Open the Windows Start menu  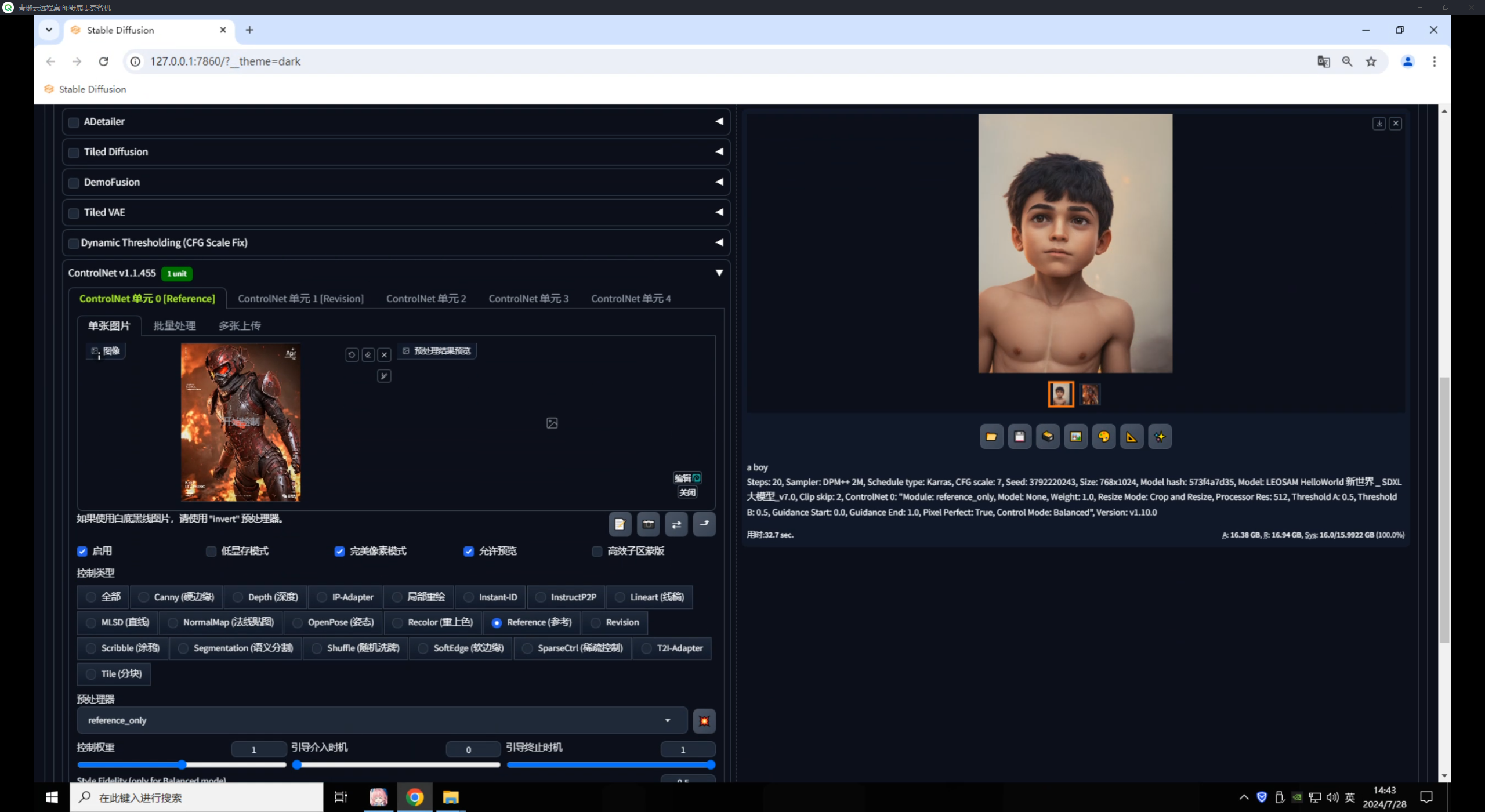[x=52, y=797]
